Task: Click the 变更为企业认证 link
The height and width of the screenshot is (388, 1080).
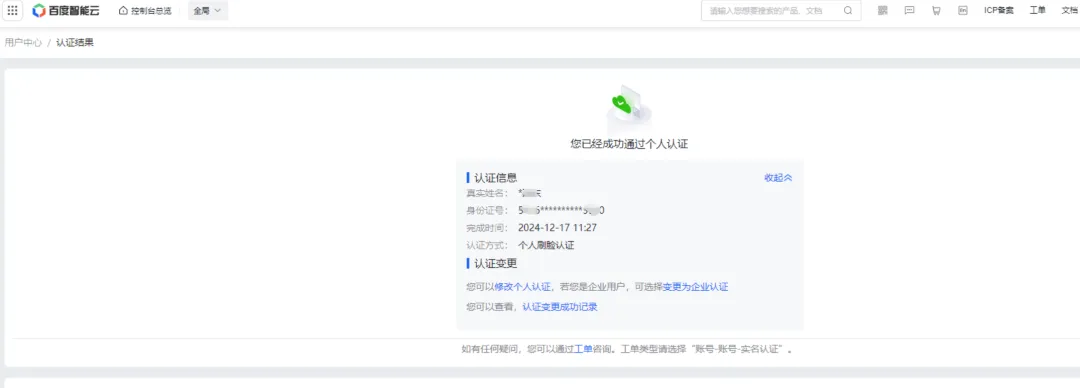Action: pyautogui.click(x=695, y=287)
